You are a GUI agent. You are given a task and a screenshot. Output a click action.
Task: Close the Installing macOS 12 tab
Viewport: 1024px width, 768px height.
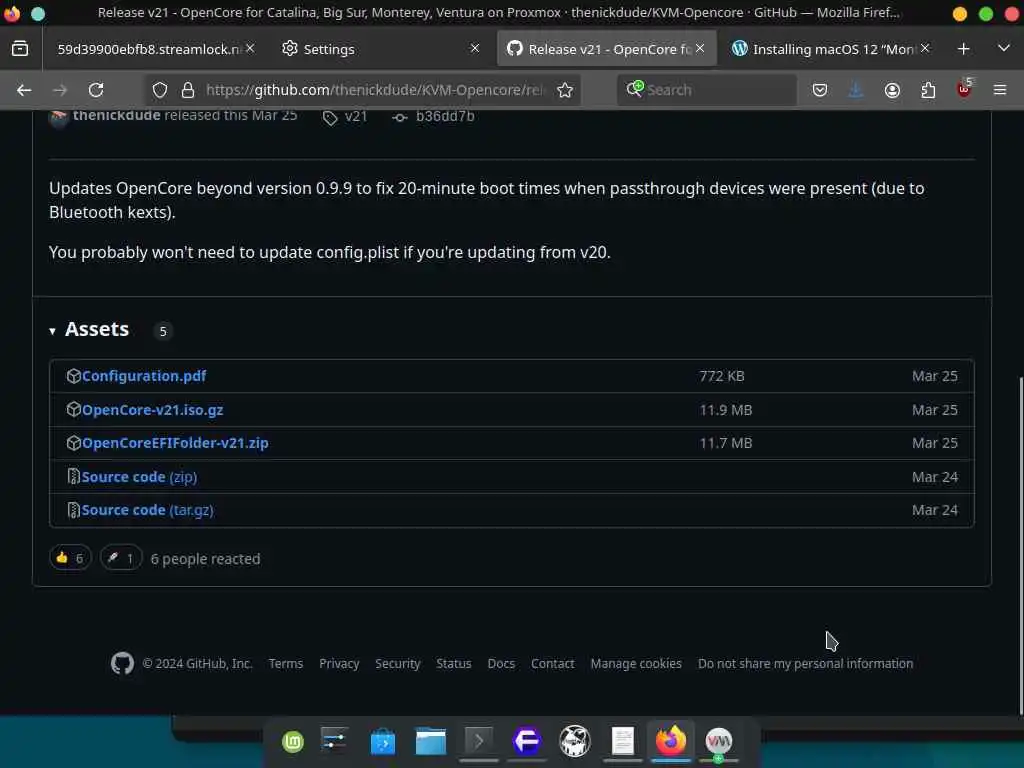[925, 48]
